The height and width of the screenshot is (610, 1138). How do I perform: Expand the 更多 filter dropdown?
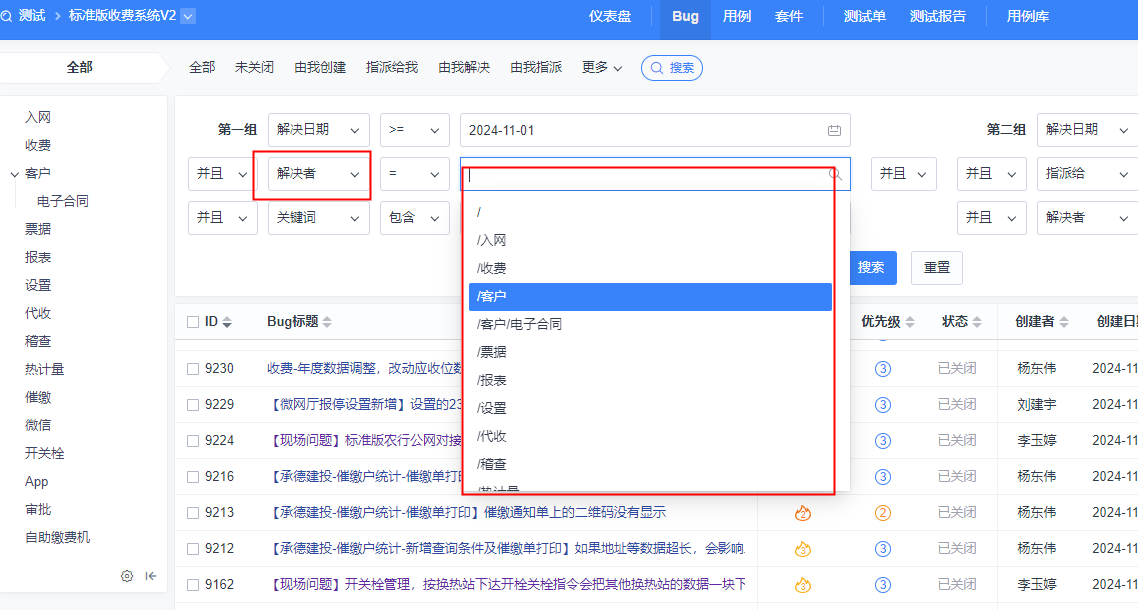click(x=602, y=68)
